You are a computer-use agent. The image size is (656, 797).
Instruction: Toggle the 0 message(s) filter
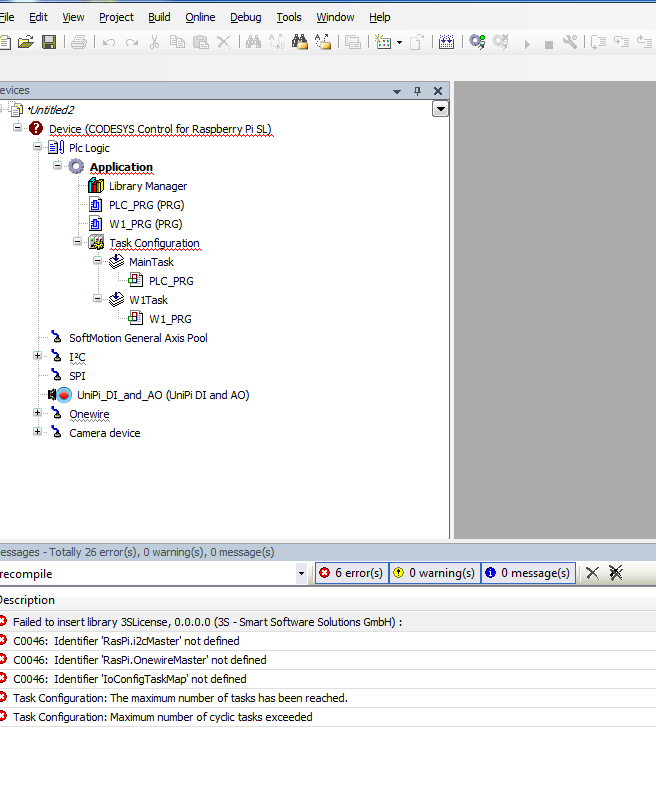527,573
